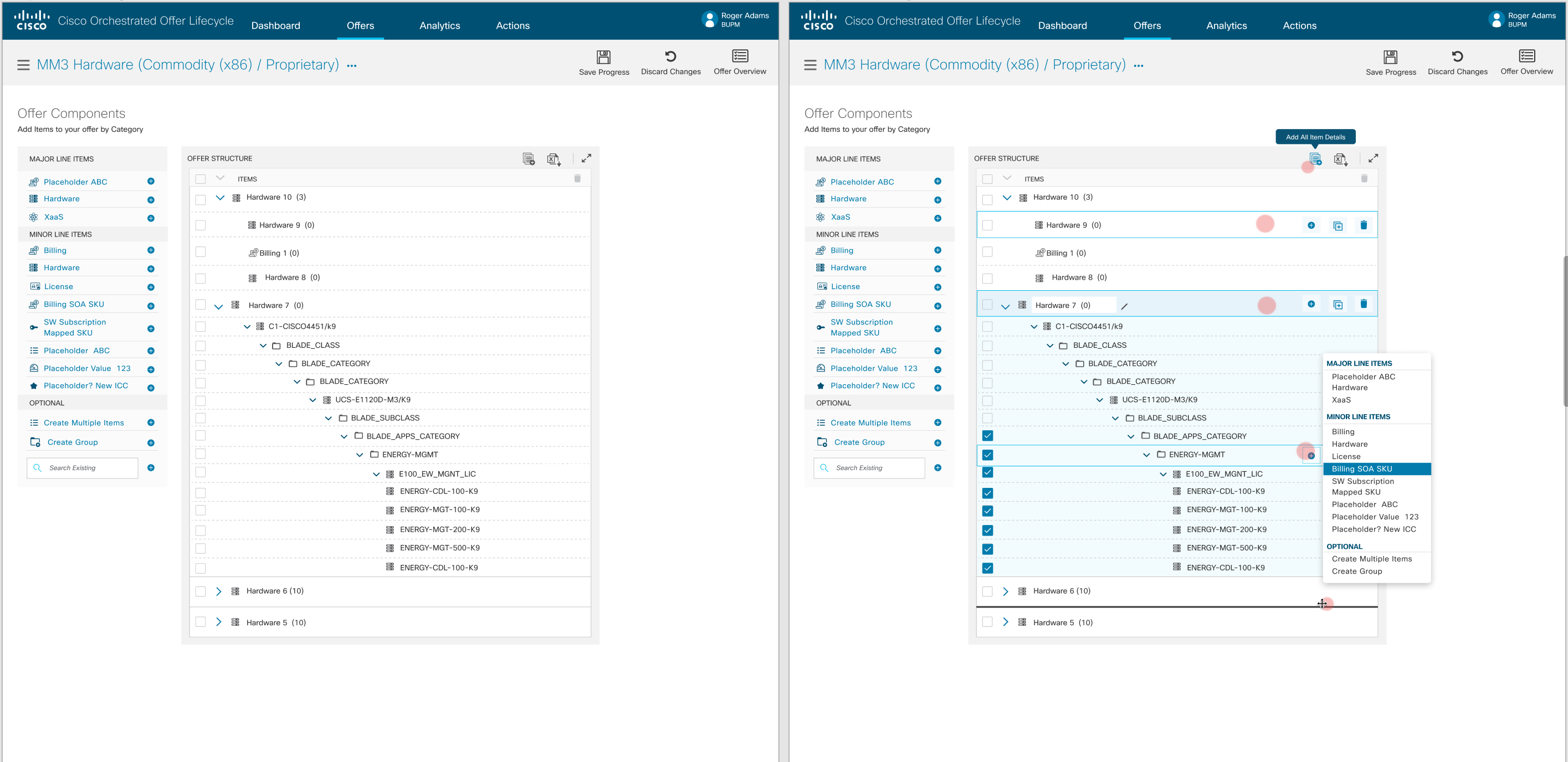1568x762 pixels.
Task: Select XaaS from the popup menu
Action: pyautogui.click(x=1341, y=399)
